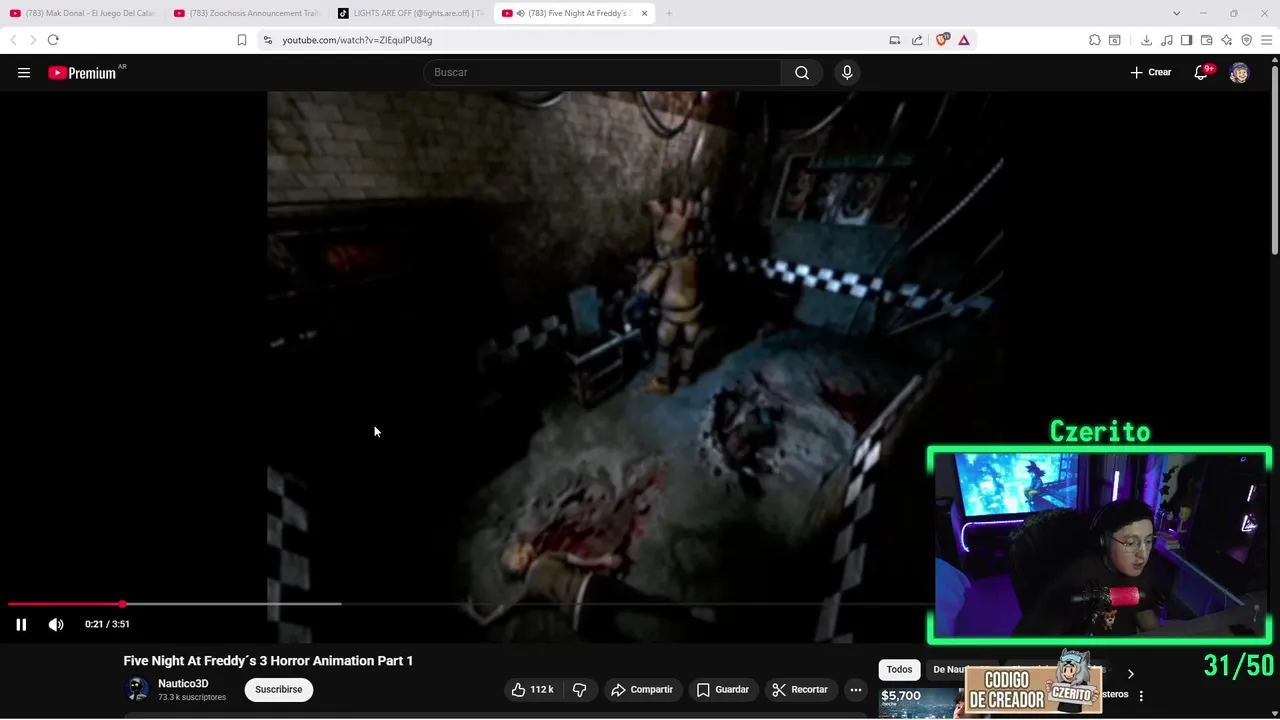This screenshot has width=1280, height=720.
Task: Click the 73.3 k suscriptores text
Action: (x=192, y=698)
